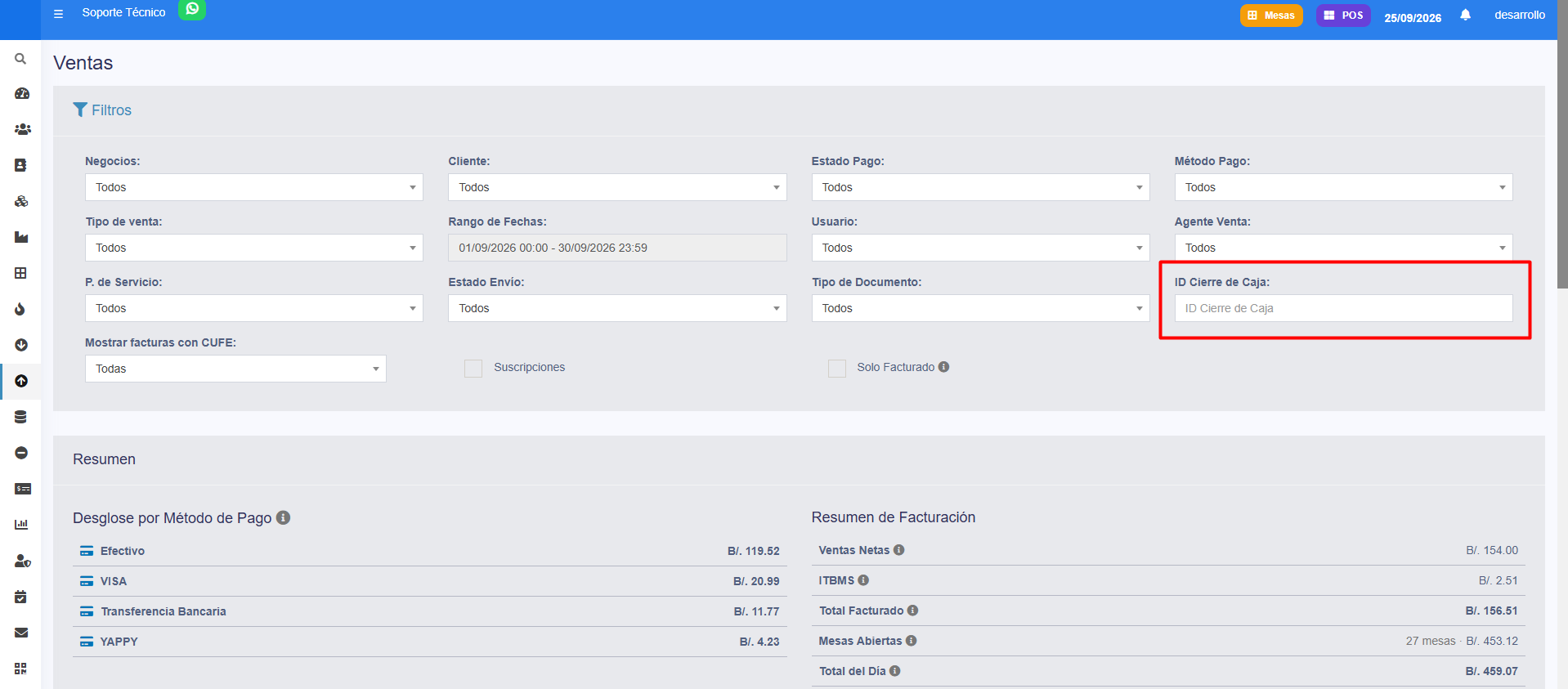Screen dimensions: 1568x689
Task: Open the up-arrow circle sales icon in sidebar
Action: (x=21, y=381)
